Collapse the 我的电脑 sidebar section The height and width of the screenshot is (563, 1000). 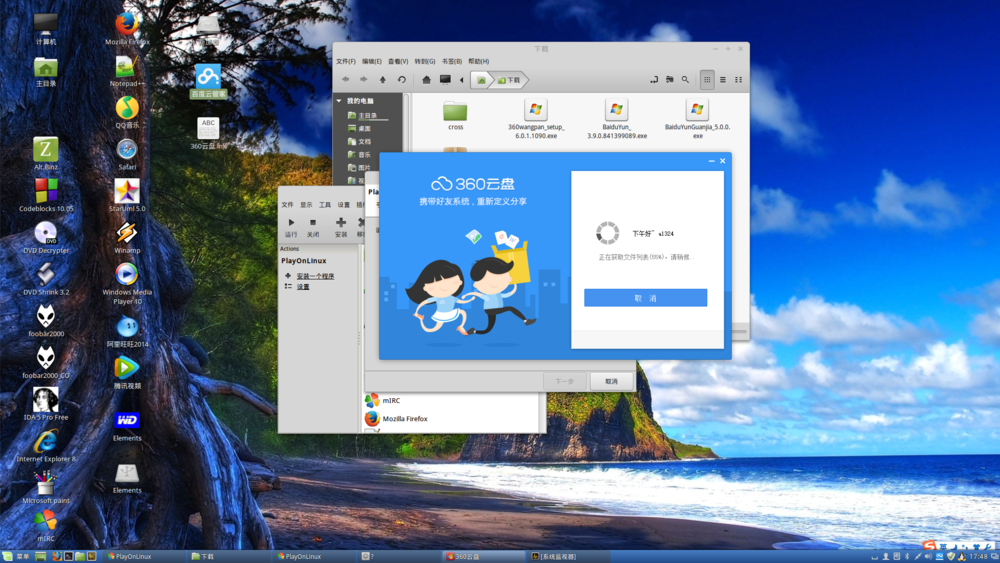tap(339, 101)
